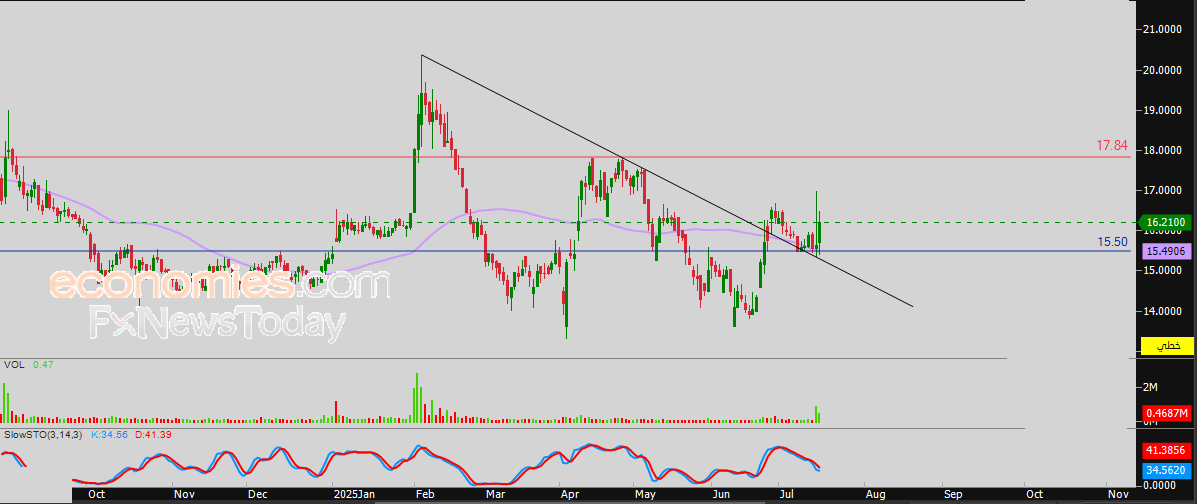The width and height of the screenshot is (1197, 504).
Task: Click the 2M volume axis label
Action: tap(1150, 387)
